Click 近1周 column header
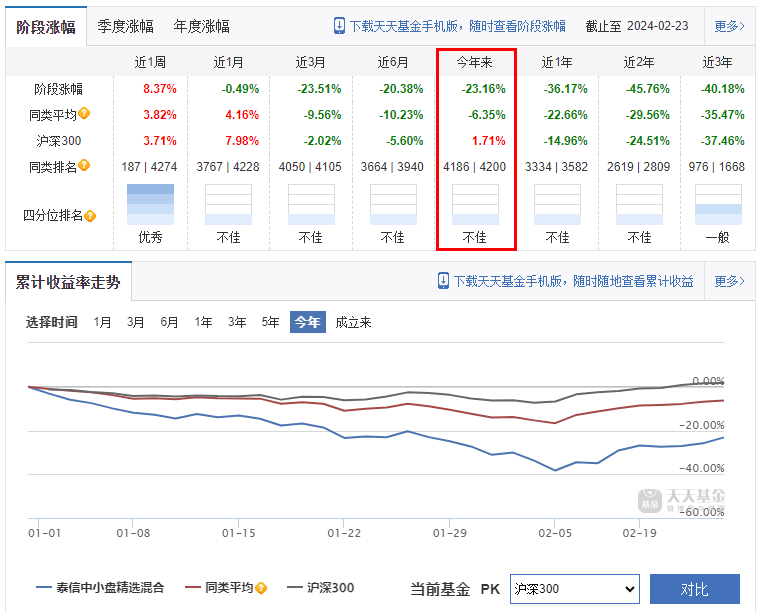The height and width of the screenshot is (612, 761). point(150,62)
